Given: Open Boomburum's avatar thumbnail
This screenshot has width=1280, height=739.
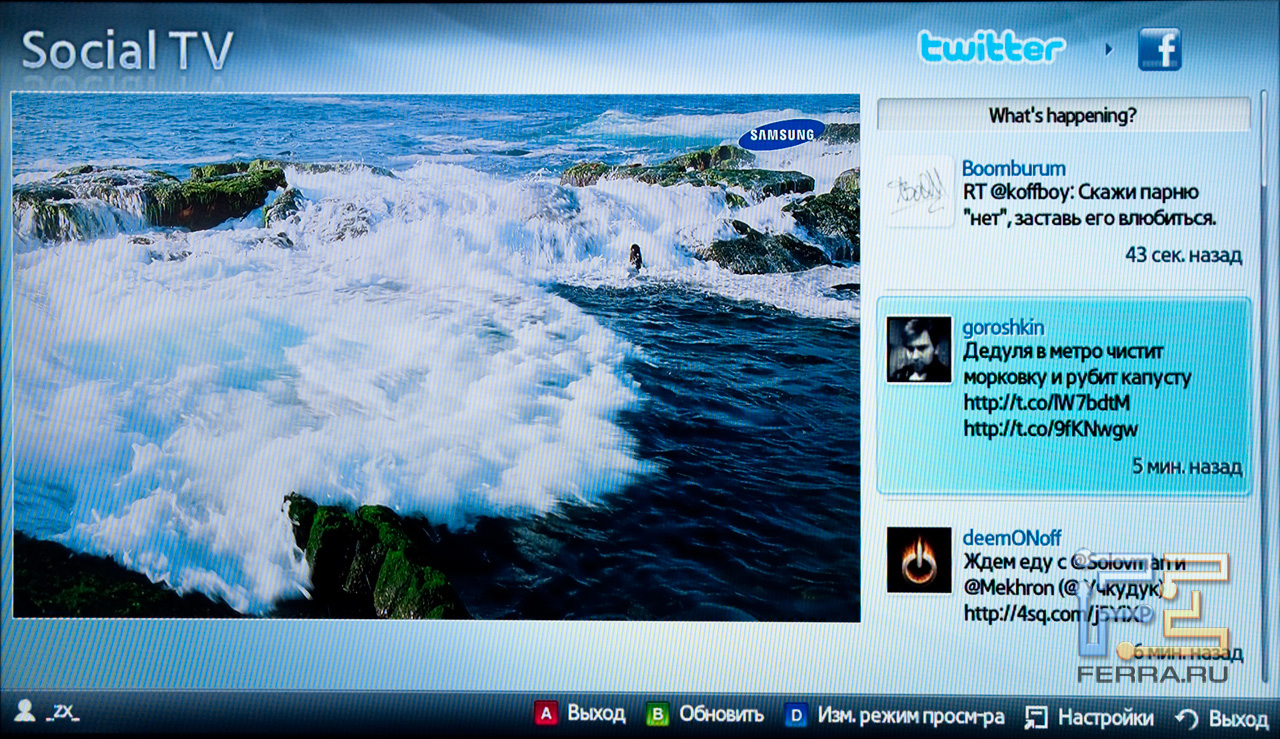Looking at the screenshot, I should pos(919,190).
